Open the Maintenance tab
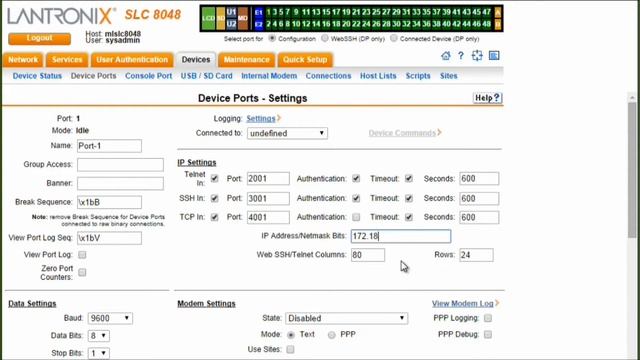 click(247, 60)
